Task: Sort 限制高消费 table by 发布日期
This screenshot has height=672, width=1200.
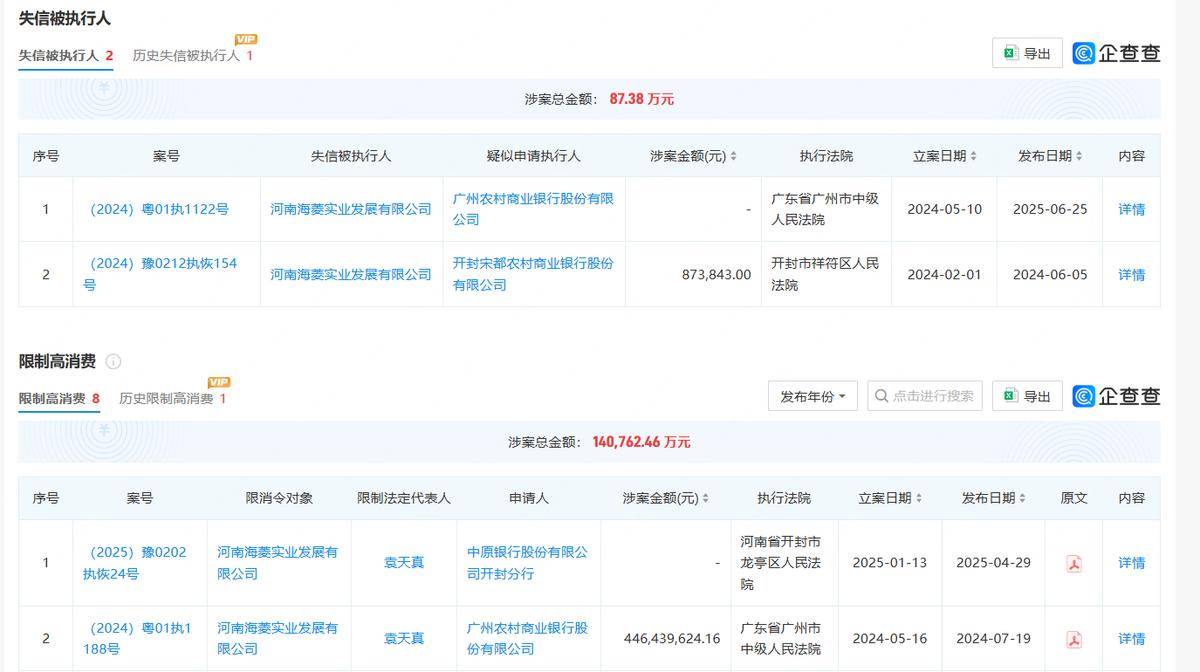Action: 1023,499
